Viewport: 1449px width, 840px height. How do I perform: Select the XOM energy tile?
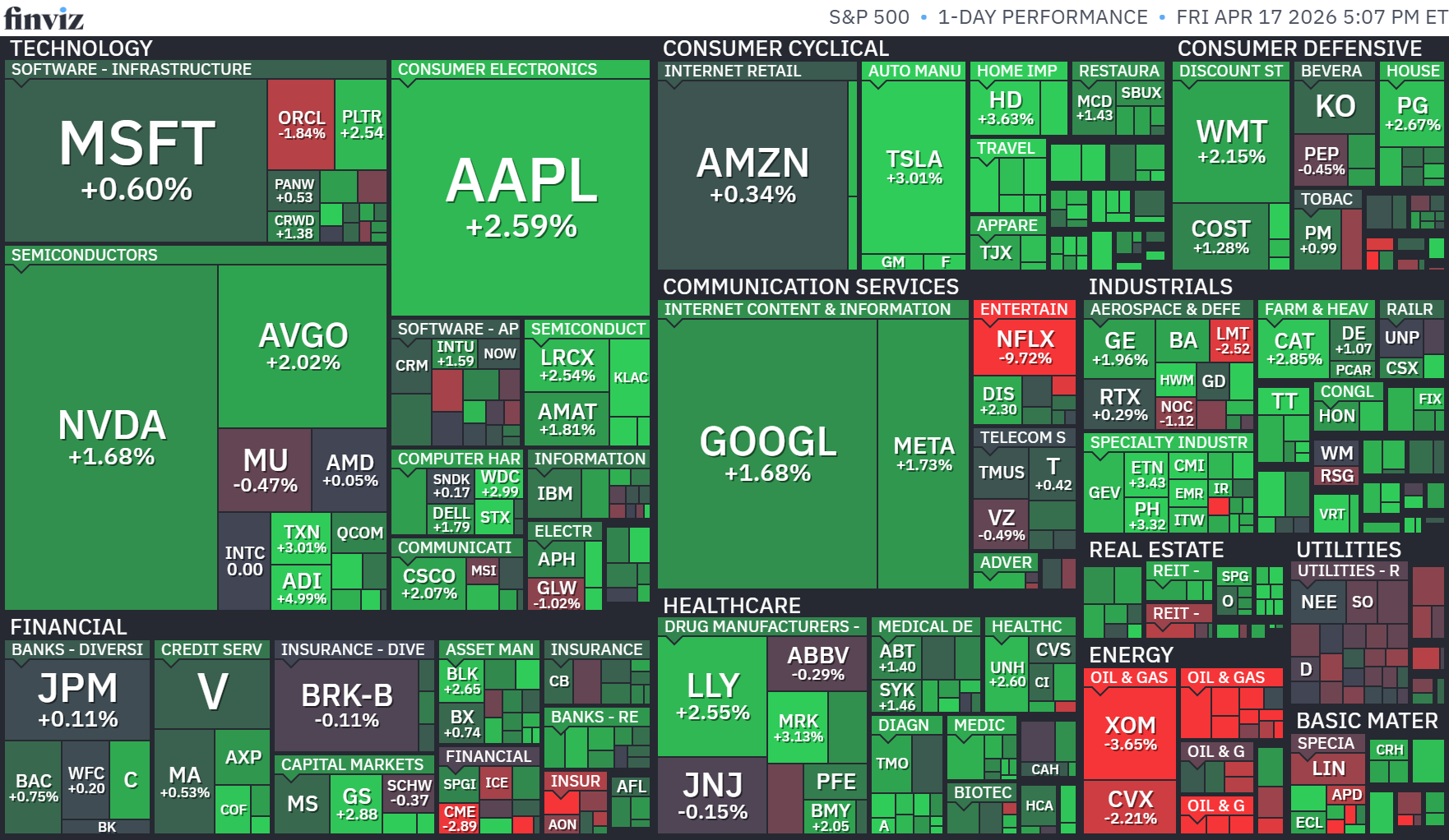tap(1130, 732)
